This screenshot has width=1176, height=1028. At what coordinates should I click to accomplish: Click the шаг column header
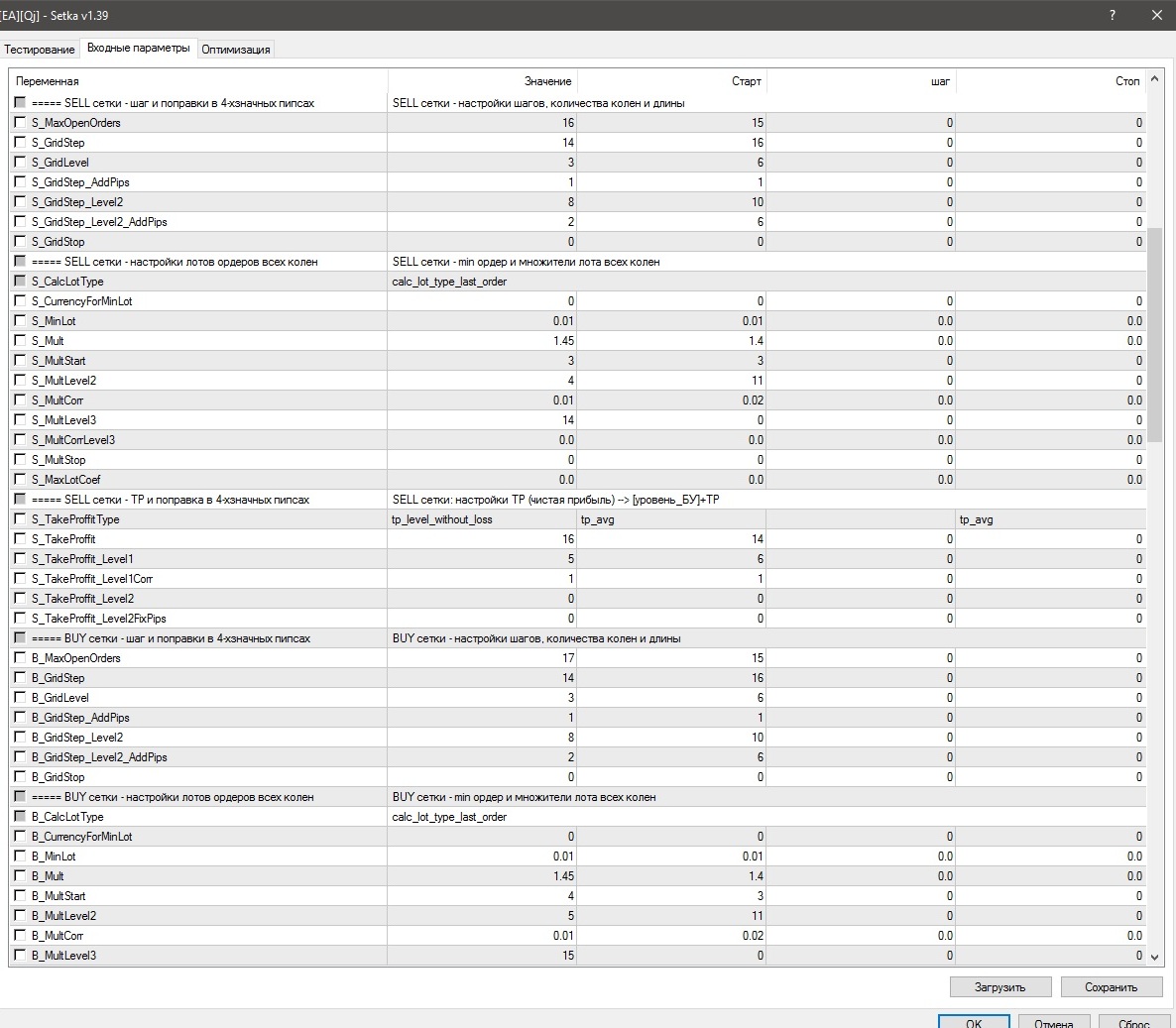click(861, 81)
